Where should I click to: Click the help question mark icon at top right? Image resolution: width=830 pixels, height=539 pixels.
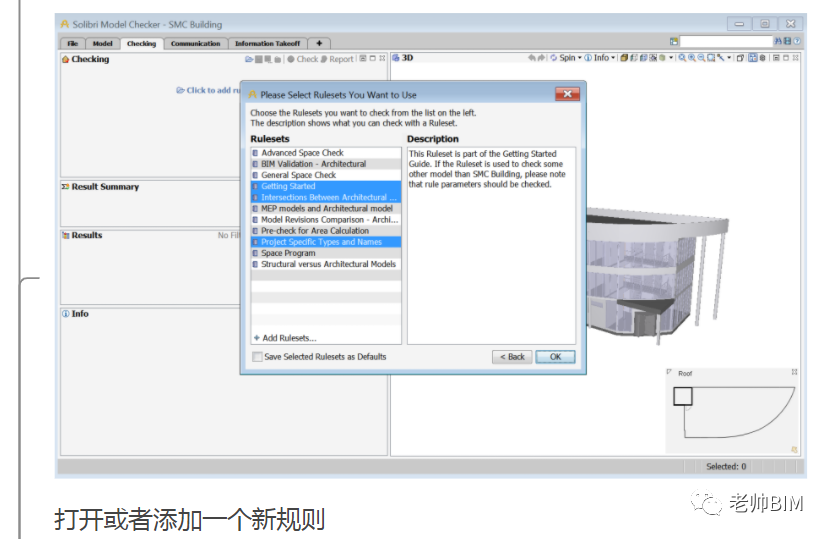tap(797, 41)
